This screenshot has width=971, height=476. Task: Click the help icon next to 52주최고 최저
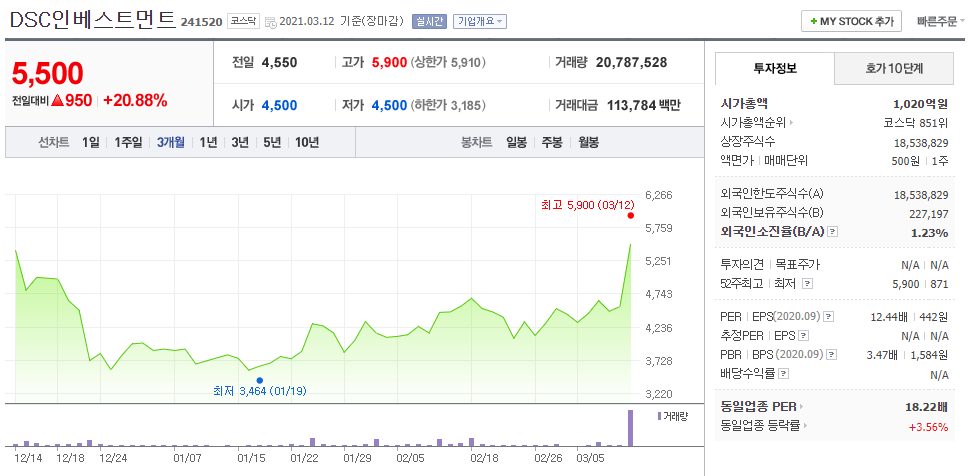(806, 283)
